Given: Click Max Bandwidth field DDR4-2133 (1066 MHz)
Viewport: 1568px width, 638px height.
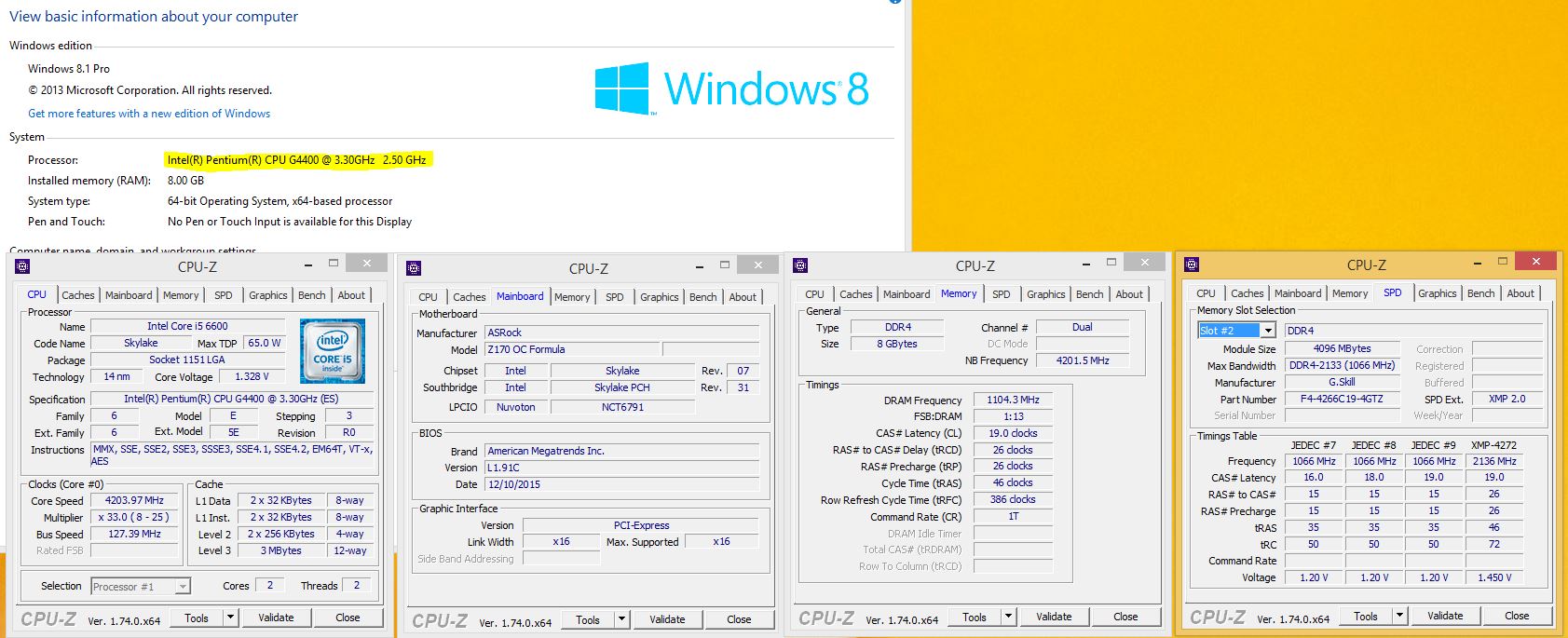Looking at the screenshot, I should [1342, 365].
